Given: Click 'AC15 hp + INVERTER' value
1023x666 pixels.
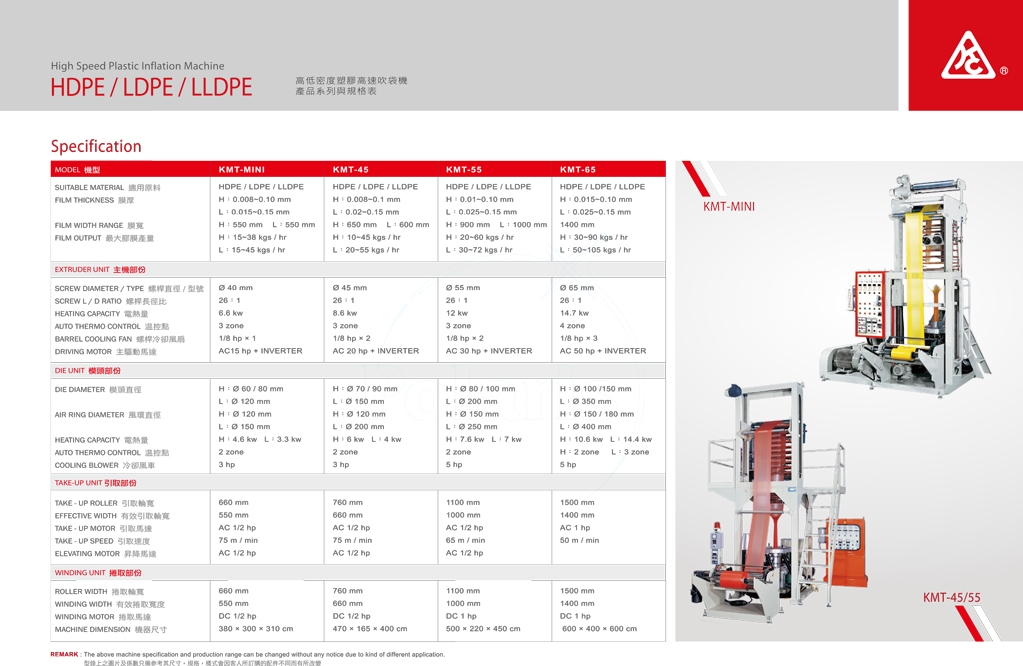Looking at the screenshot, I should tap(260, 351).
